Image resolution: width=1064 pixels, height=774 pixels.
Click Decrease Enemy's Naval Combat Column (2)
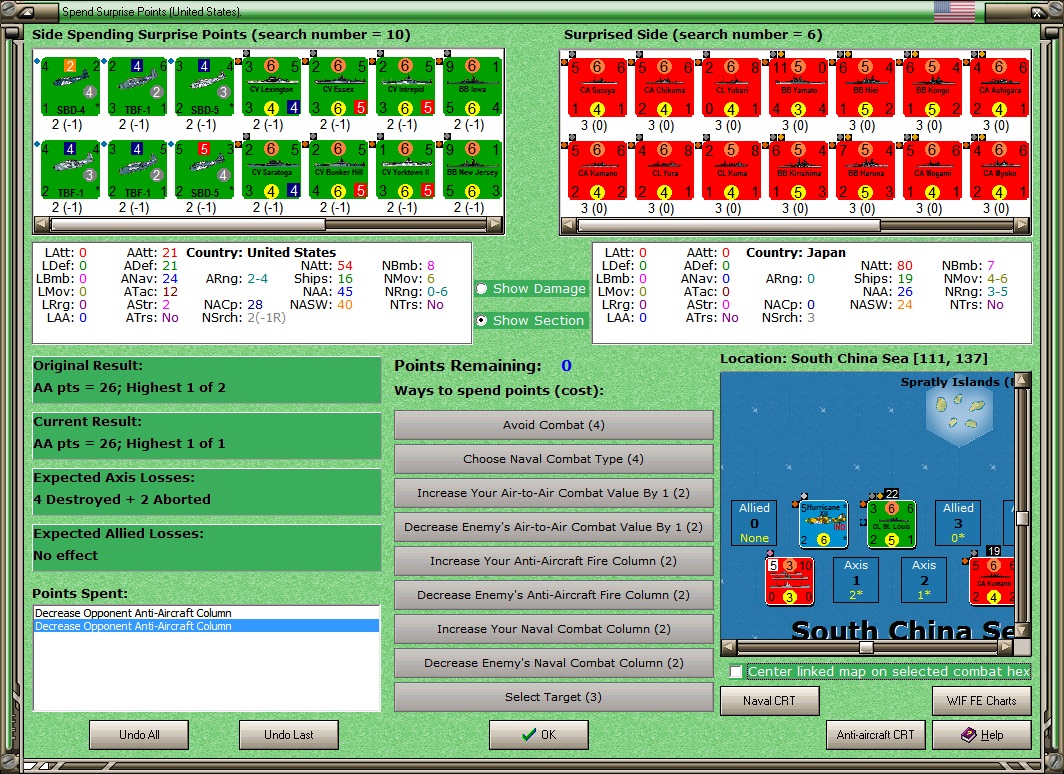[554, 663]
